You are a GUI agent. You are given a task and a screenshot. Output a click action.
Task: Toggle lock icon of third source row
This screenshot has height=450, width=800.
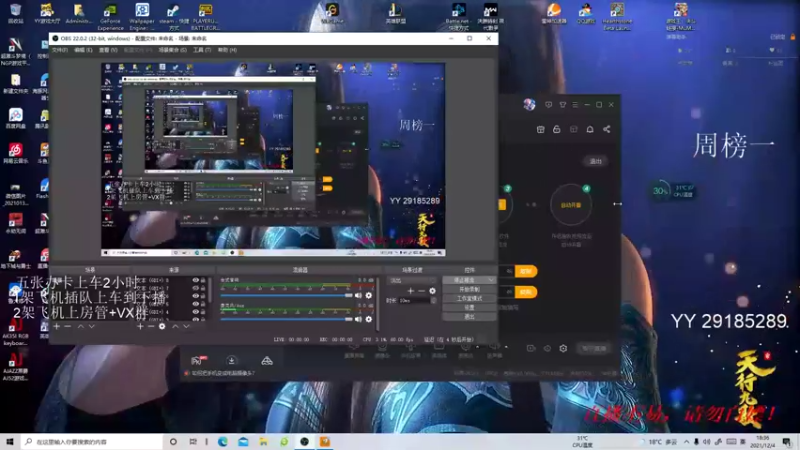[203, 296]
